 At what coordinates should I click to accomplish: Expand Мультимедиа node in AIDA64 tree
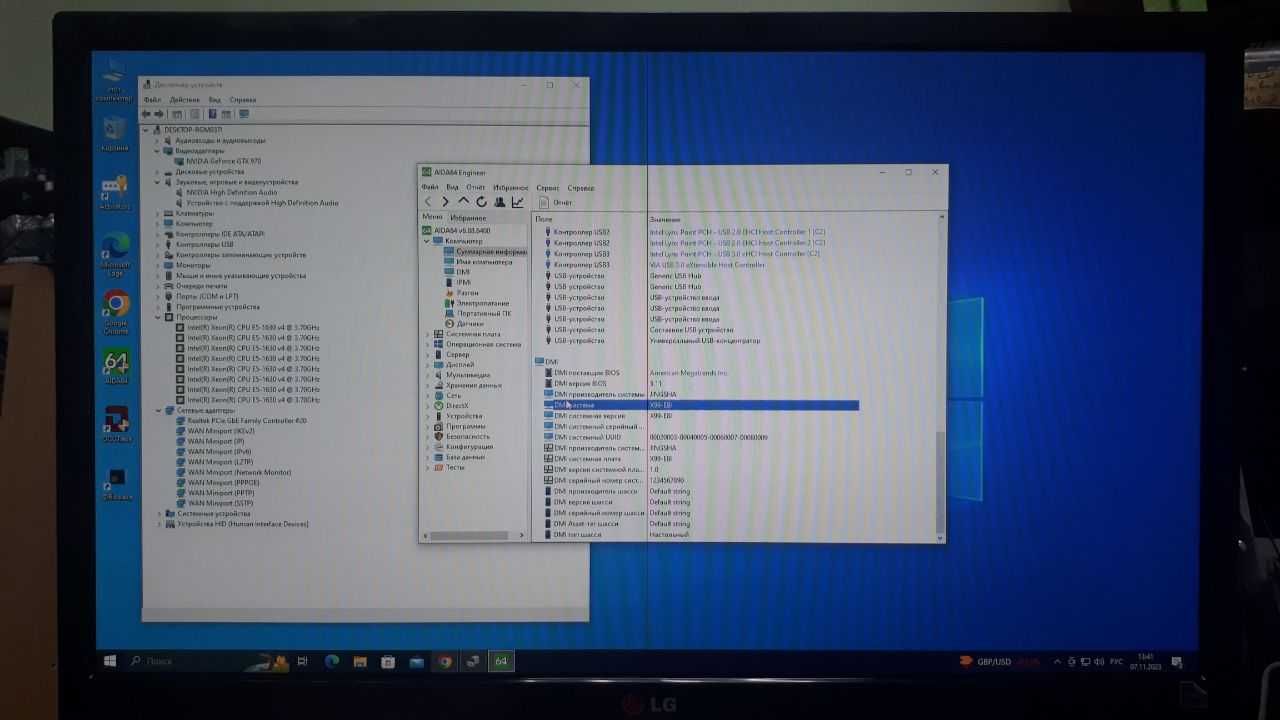[x=427, y=375]
